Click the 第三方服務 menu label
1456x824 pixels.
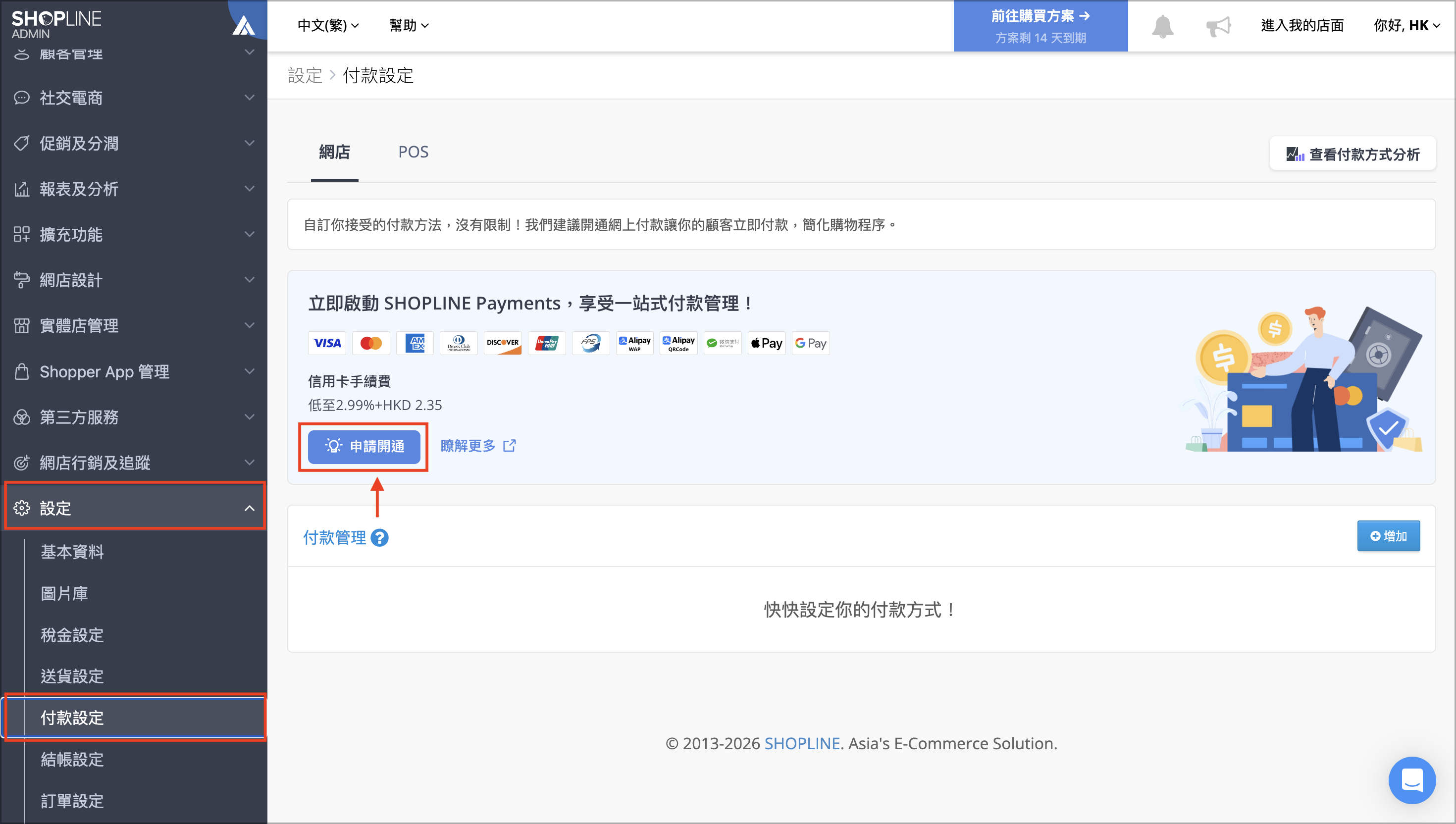79,417
